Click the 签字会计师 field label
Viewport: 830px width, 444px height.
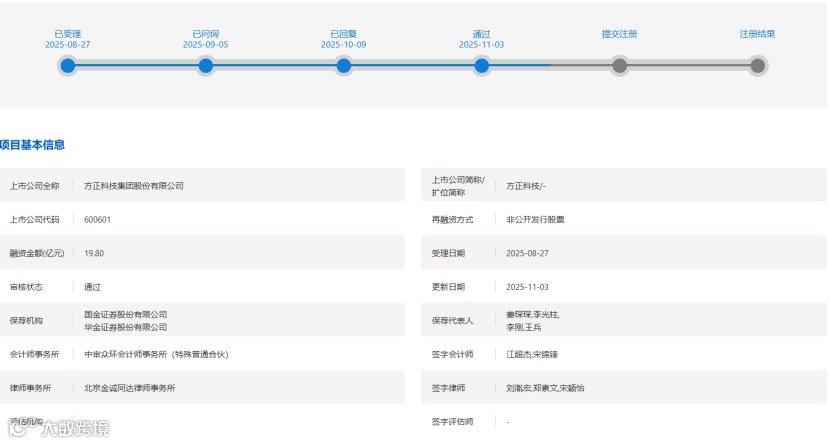click(x=452, y=355)
